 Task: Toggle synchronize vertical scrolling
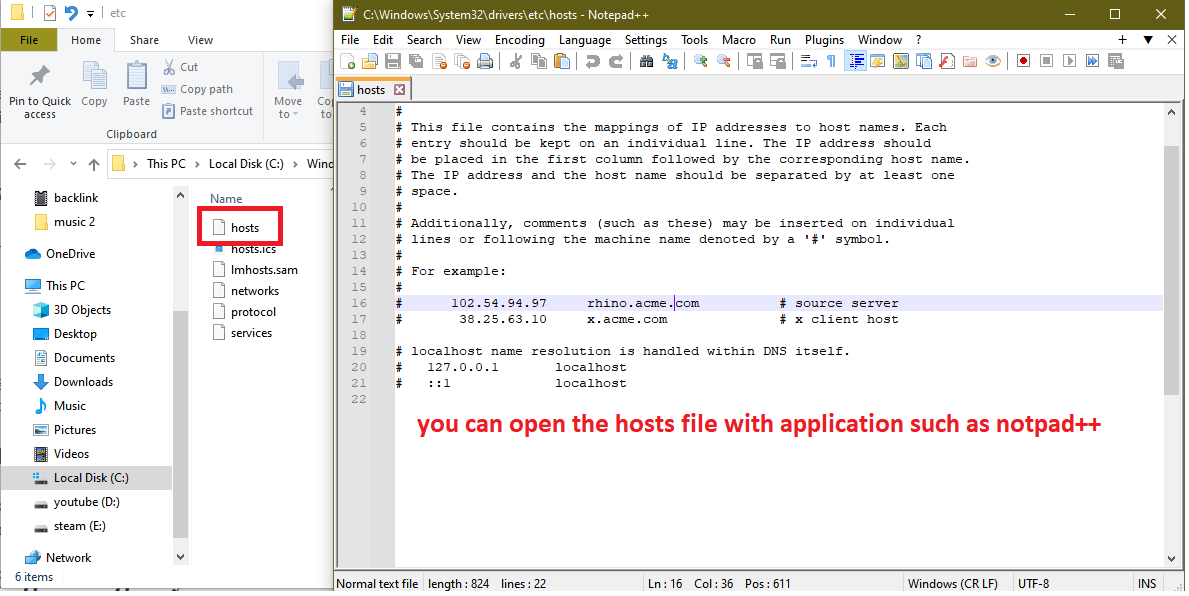[754, 61]
